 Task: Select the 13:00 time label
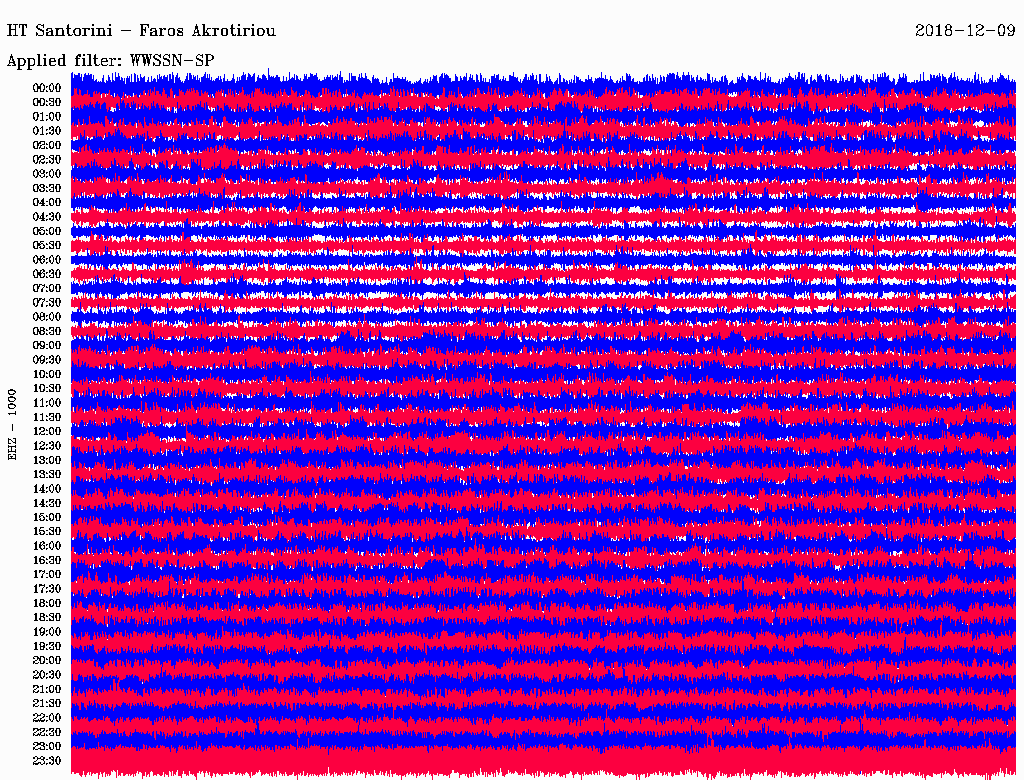[47, 460]
